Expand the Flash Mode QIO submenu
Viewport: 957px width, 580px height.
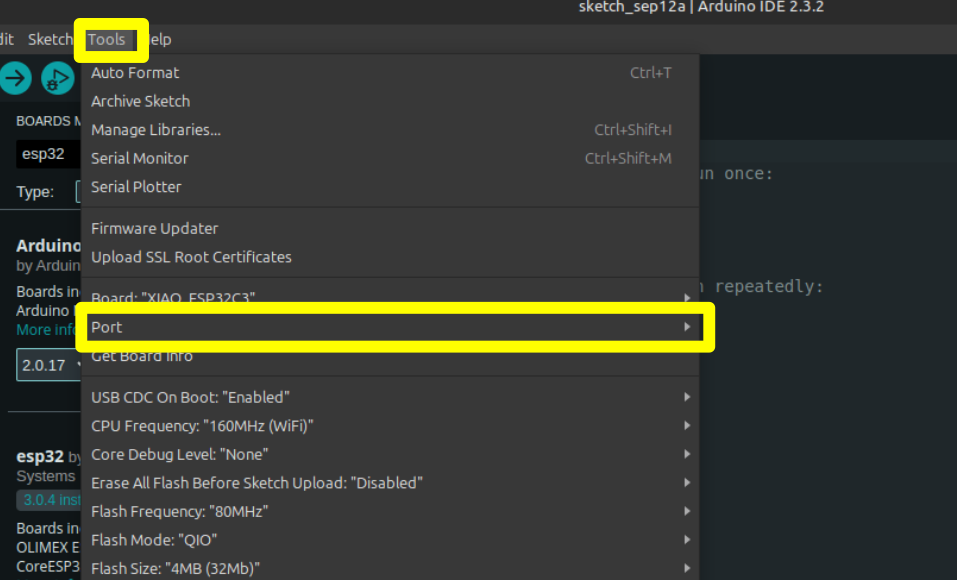click(390, 540)
